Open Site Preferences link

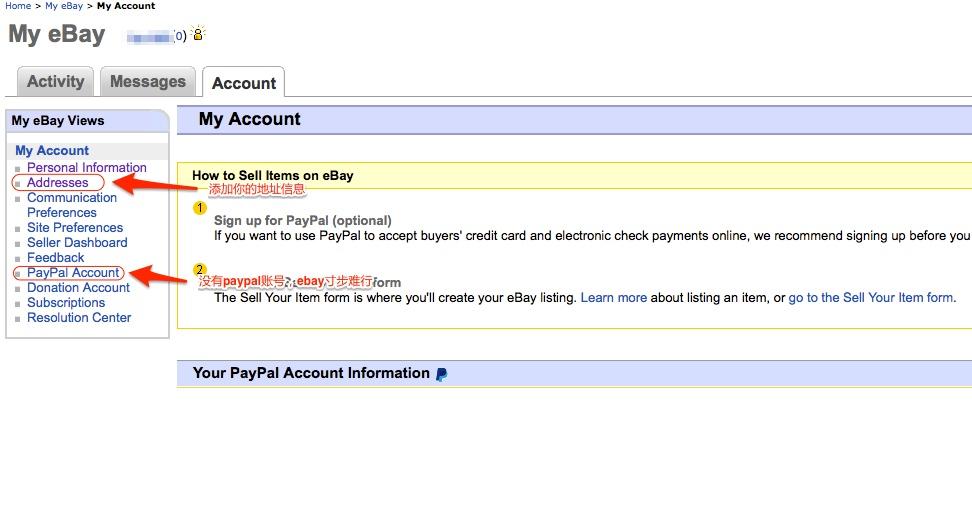click(75, 228)
